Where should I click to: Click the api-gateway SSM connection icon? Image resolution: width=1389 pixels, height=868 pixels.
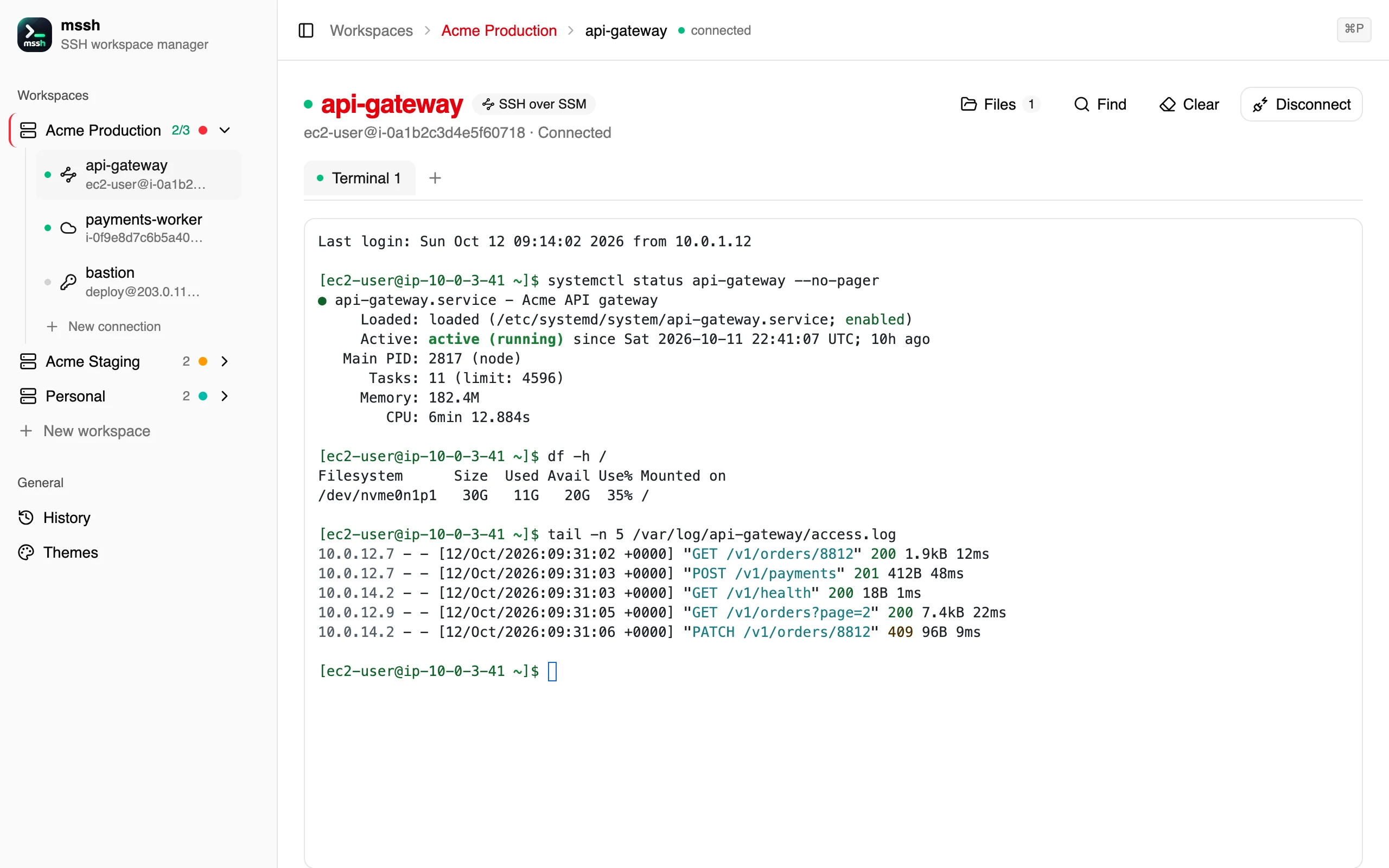[68, 175]
